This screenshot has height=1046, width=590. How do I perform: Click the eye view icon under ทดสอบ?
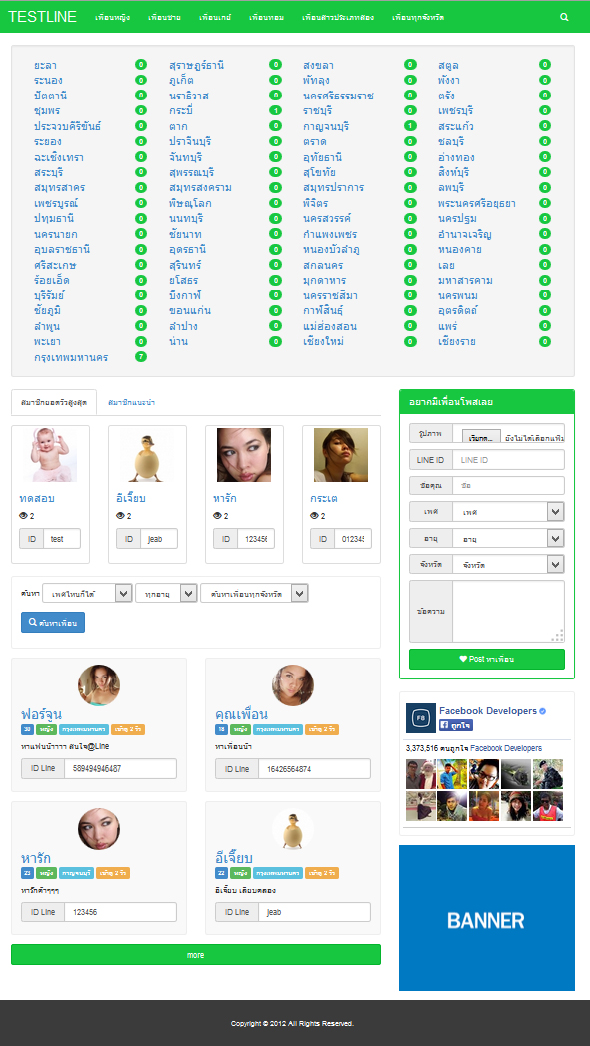[23, 516]
